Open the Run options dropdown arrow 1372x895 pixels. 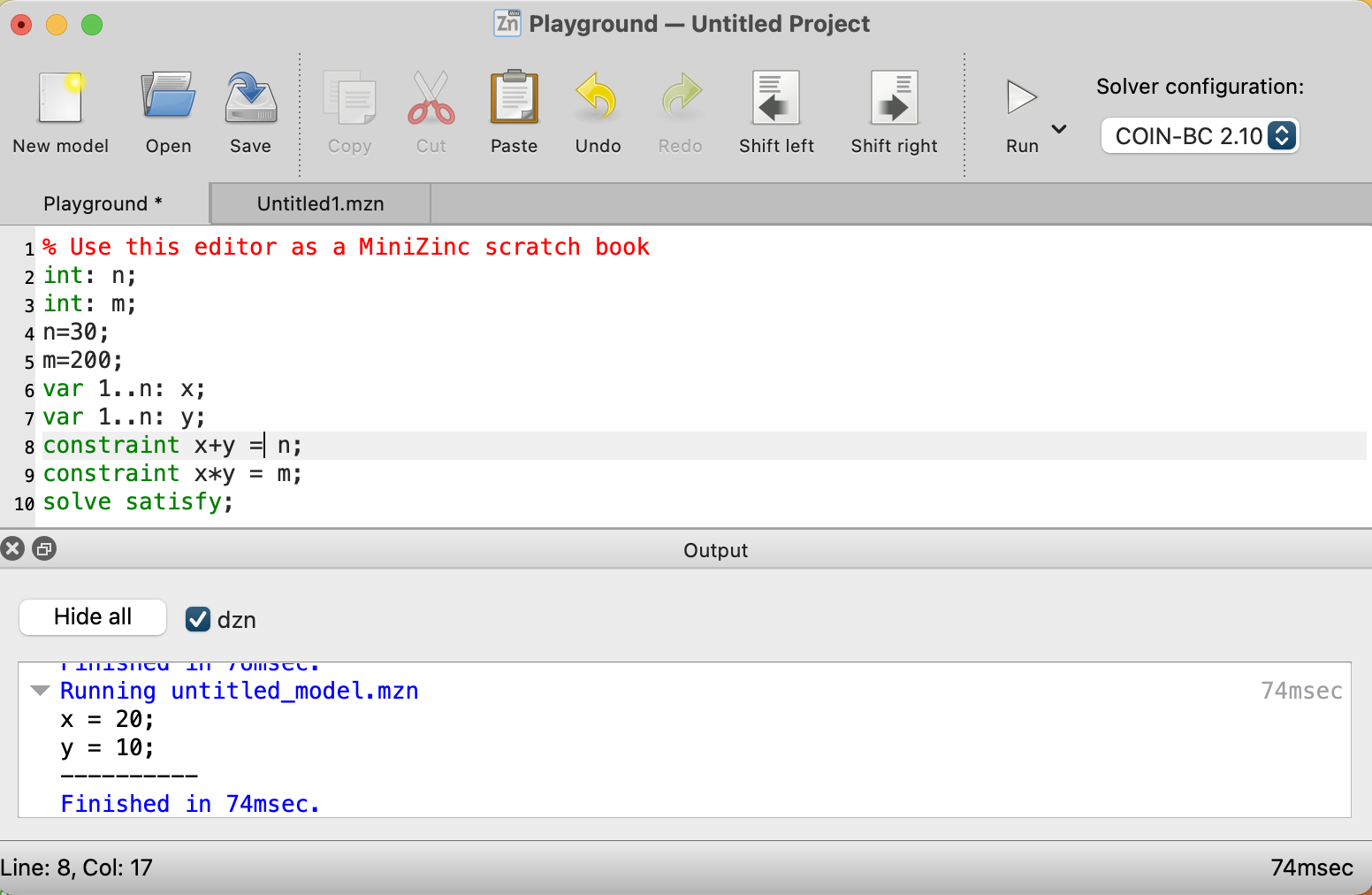(1059, 129)
